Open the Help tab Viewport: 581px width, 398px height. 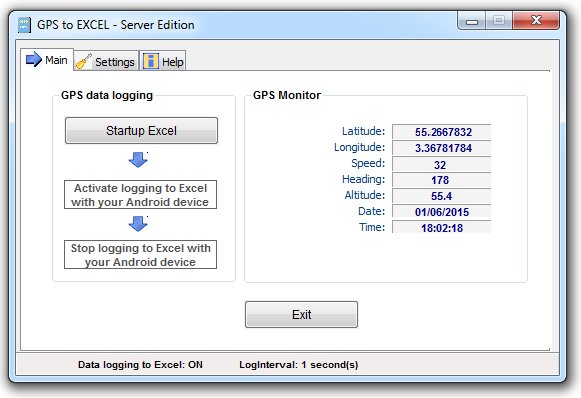tap(163, 61)
